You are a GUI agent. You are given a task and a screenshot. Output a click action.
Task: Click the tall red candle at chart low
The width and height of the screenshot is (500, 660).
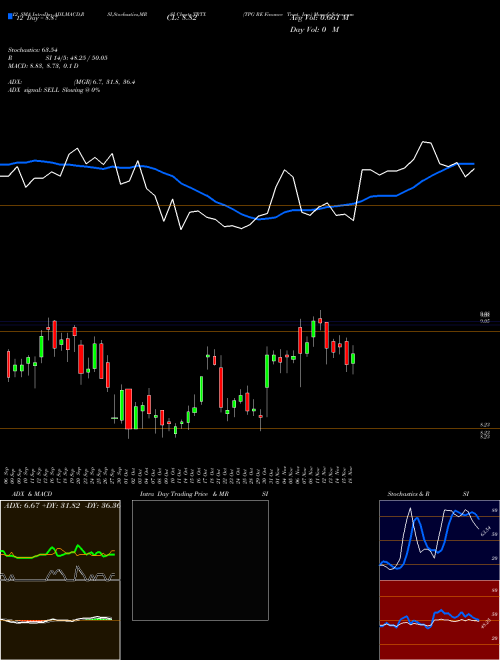(128, 409)
